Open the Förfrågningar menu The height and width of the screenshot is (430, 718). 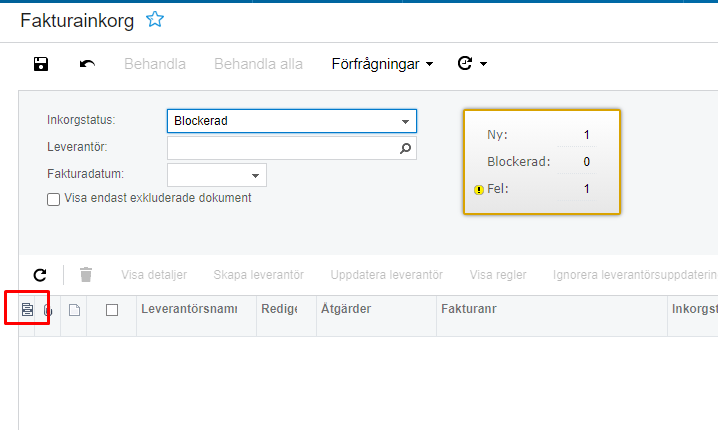(382, 64)
